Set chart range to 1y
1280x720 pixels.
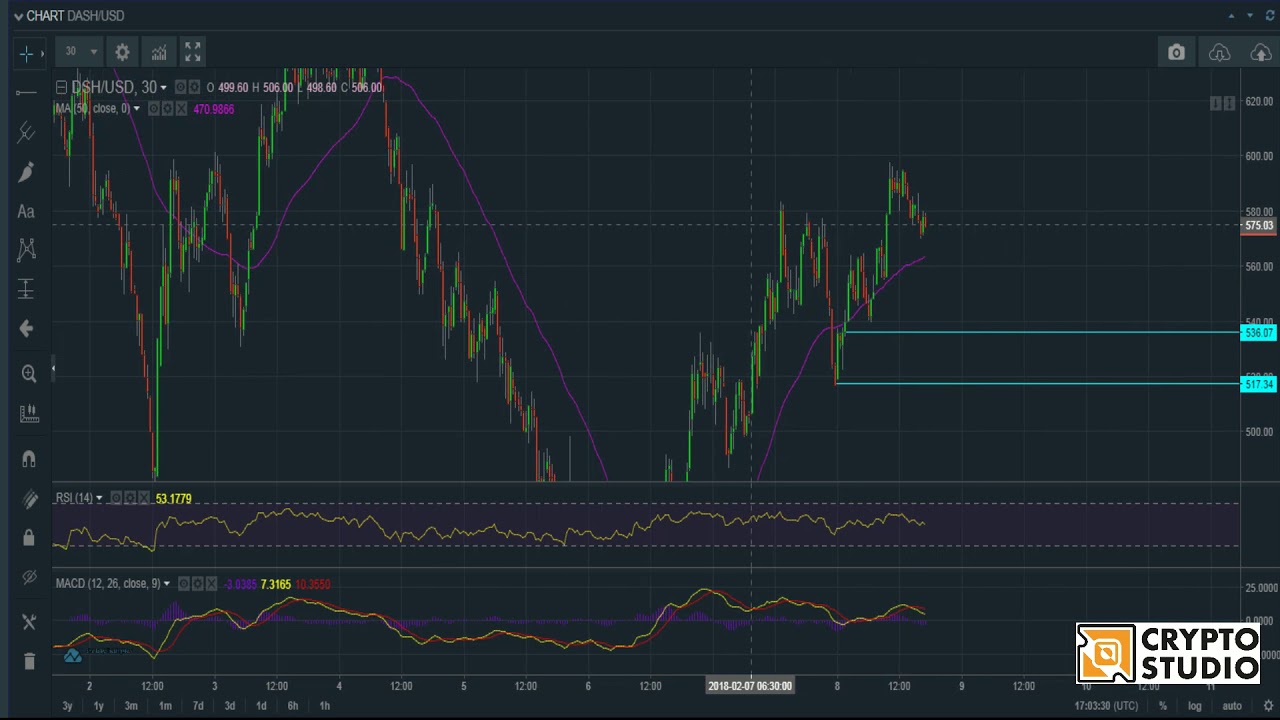98,706
